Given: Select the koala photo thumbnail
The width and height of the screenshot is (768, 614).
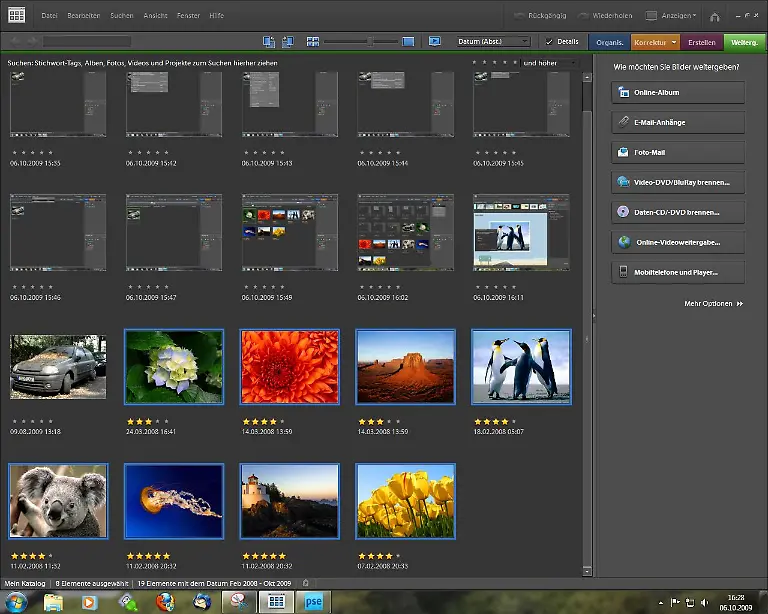Looking at the screenshot, I should [x=58, y=502].
